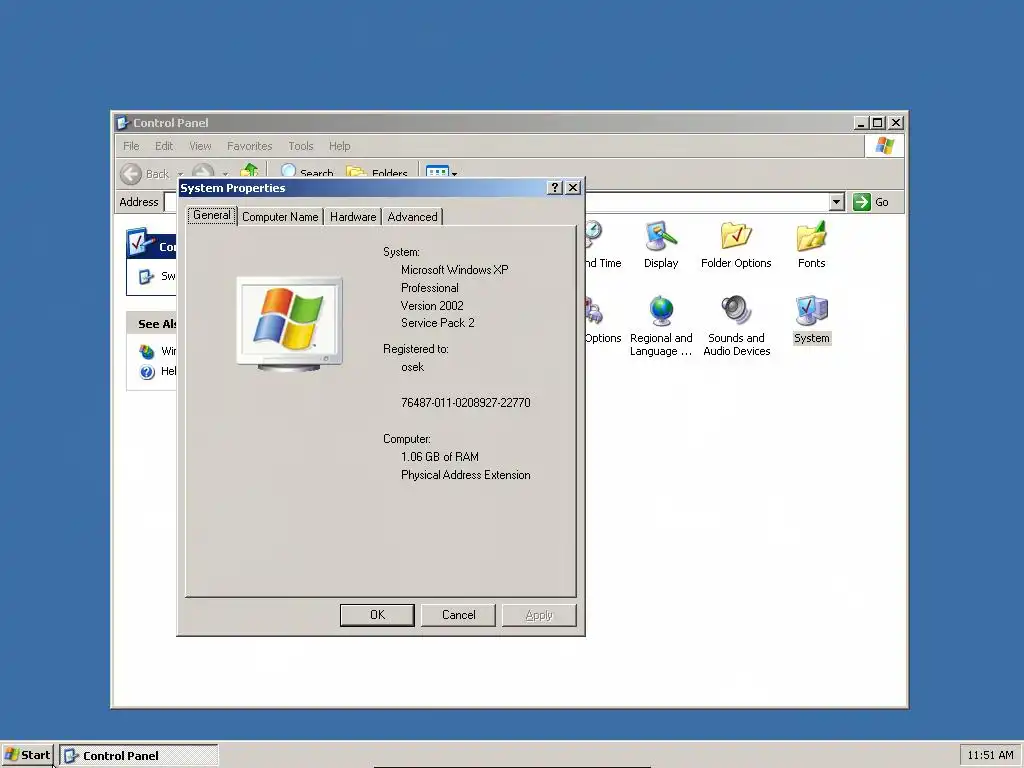The height and width of the screenshot is (768, 1024).
Task: Open Sounds and Audio Devices icon
Action: (x=736, y=326)
